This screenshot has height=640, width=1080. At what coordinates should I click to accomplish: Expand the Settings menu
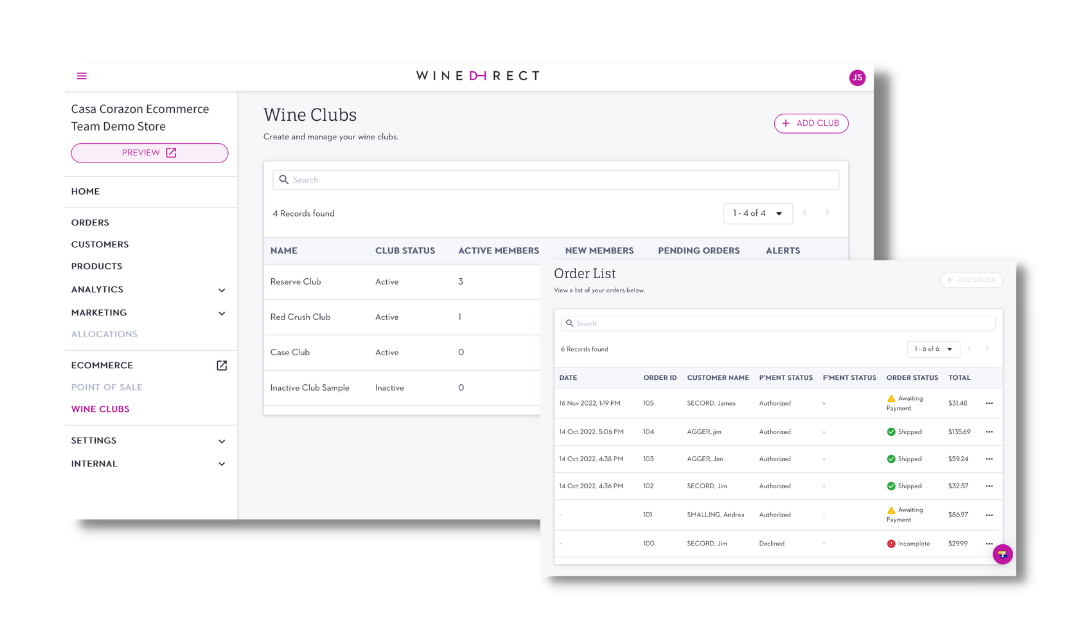pyautogui.click(x=222, y=441)
